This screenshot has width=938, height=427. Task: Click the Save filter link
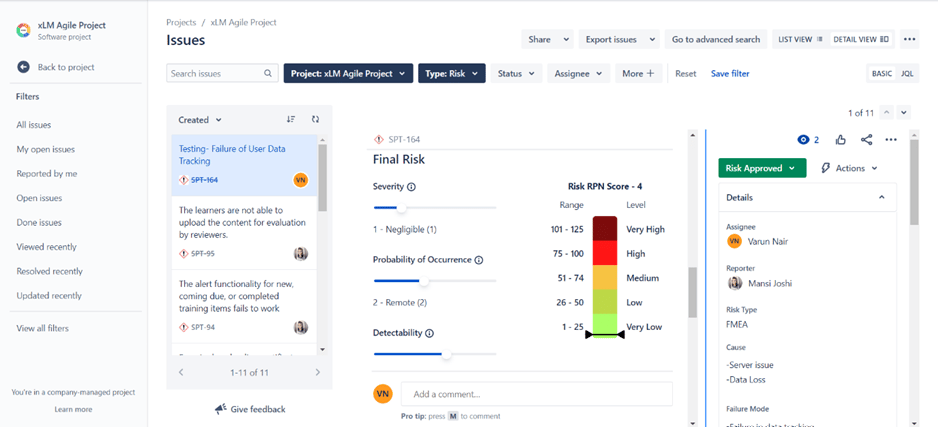tap(730, 74)
